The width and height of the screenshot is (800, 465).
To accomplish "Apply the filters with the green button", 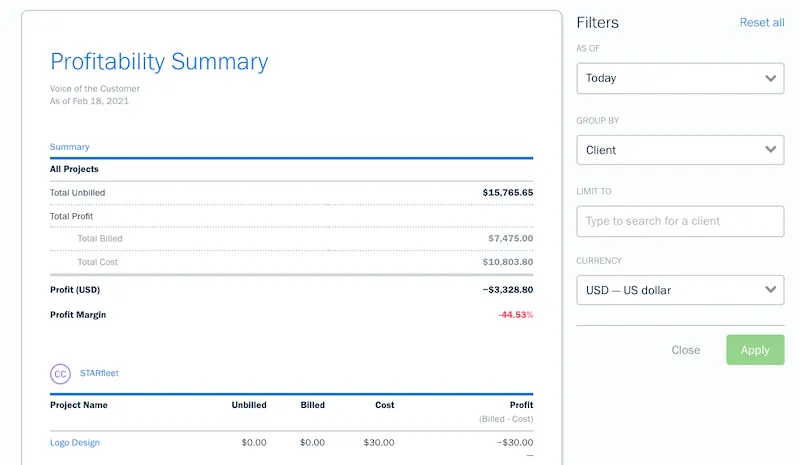I will pyautogui.click(x=754, y=350).
